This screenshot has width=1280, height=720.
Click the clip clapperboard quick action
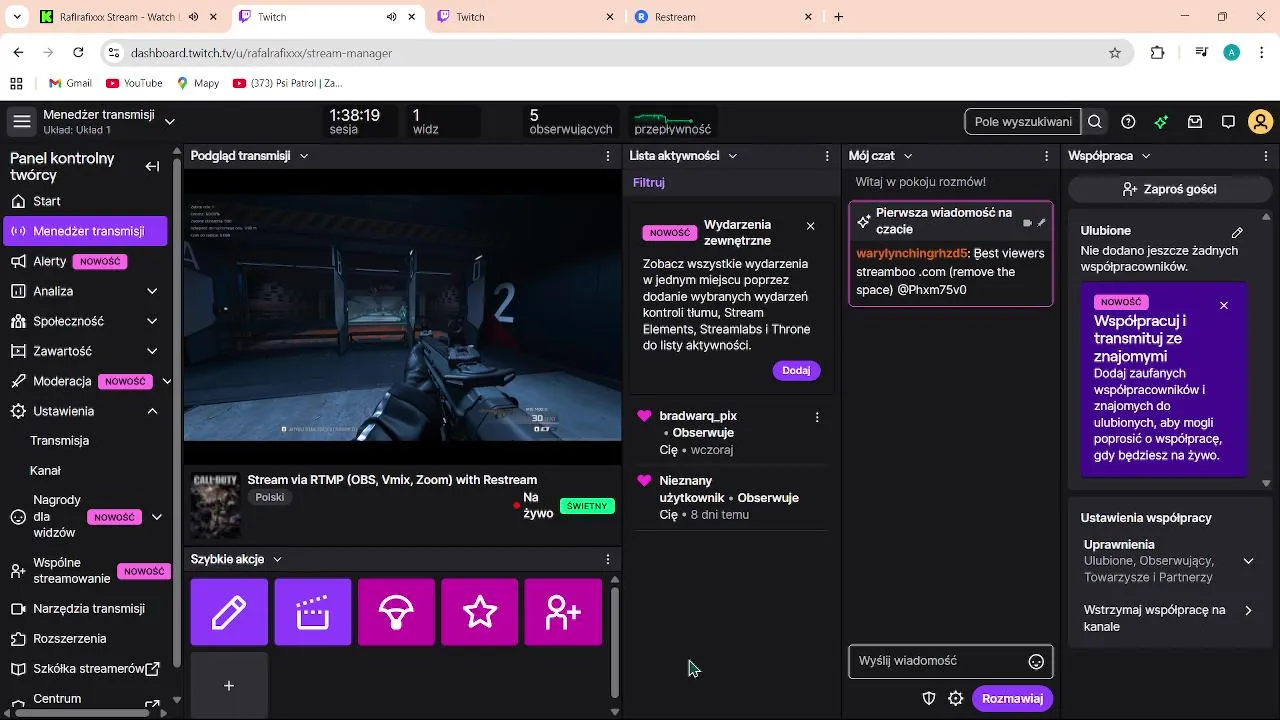point(313,612)
